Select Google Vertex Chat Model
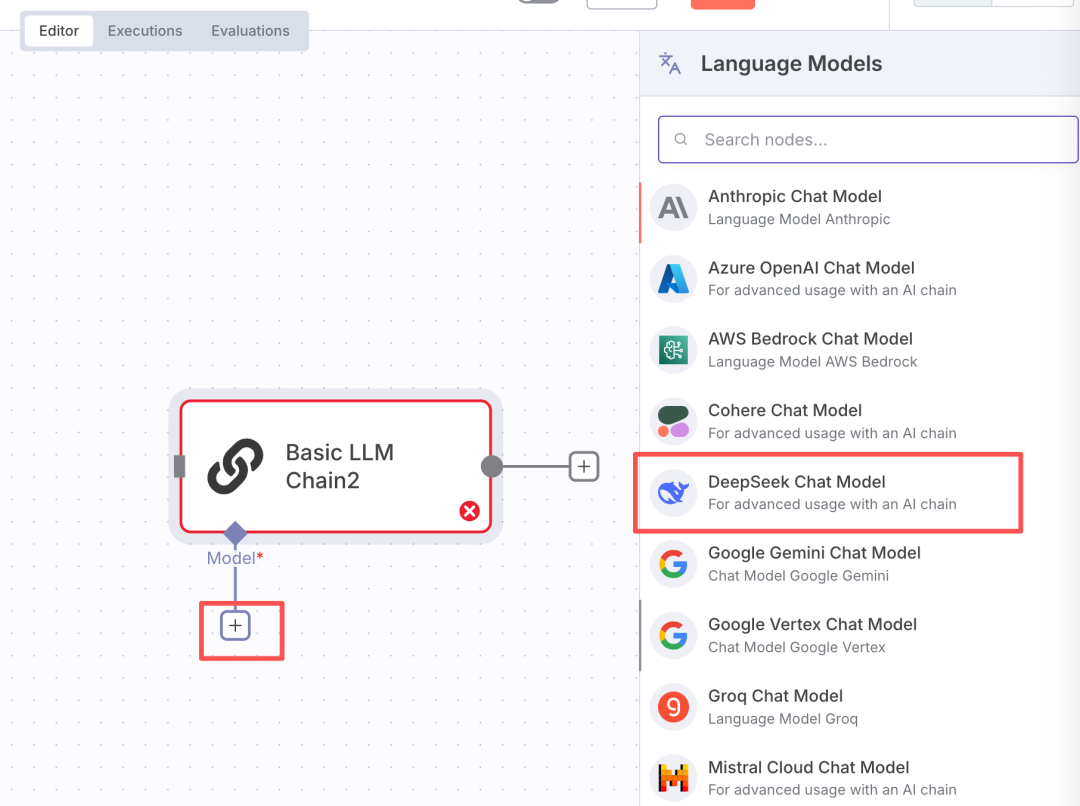This screenshot has width=1080, height=806. coord(860,635)
